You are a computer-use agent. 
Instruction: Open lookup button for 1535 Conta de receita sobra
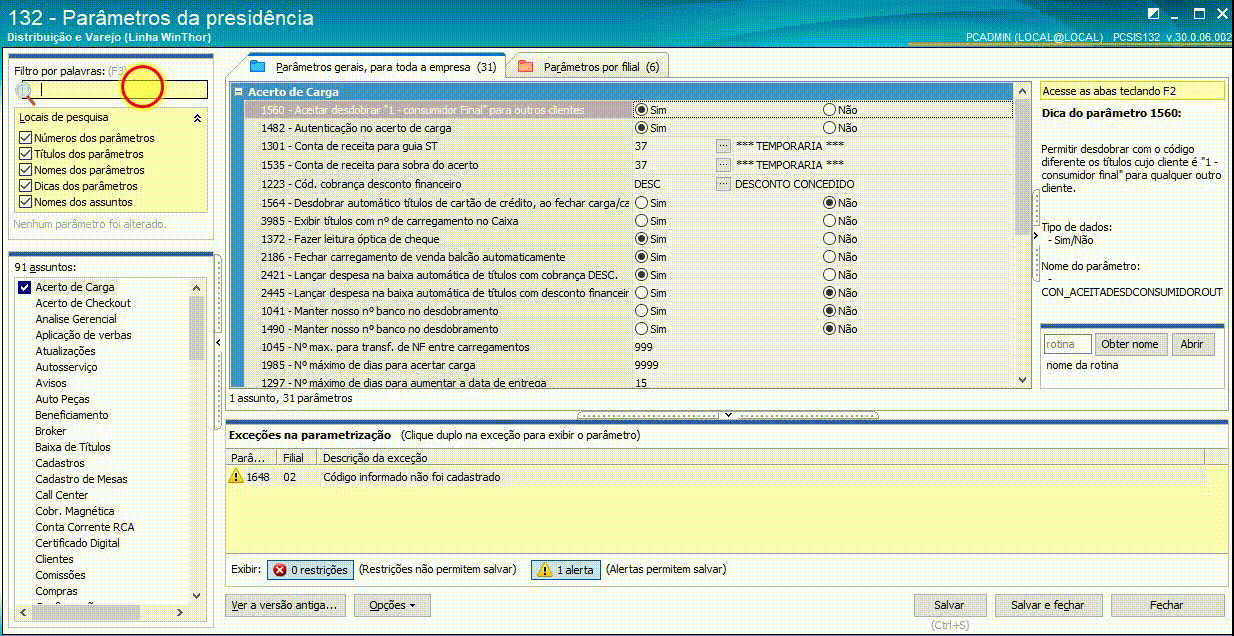click(x=723, y=165)
